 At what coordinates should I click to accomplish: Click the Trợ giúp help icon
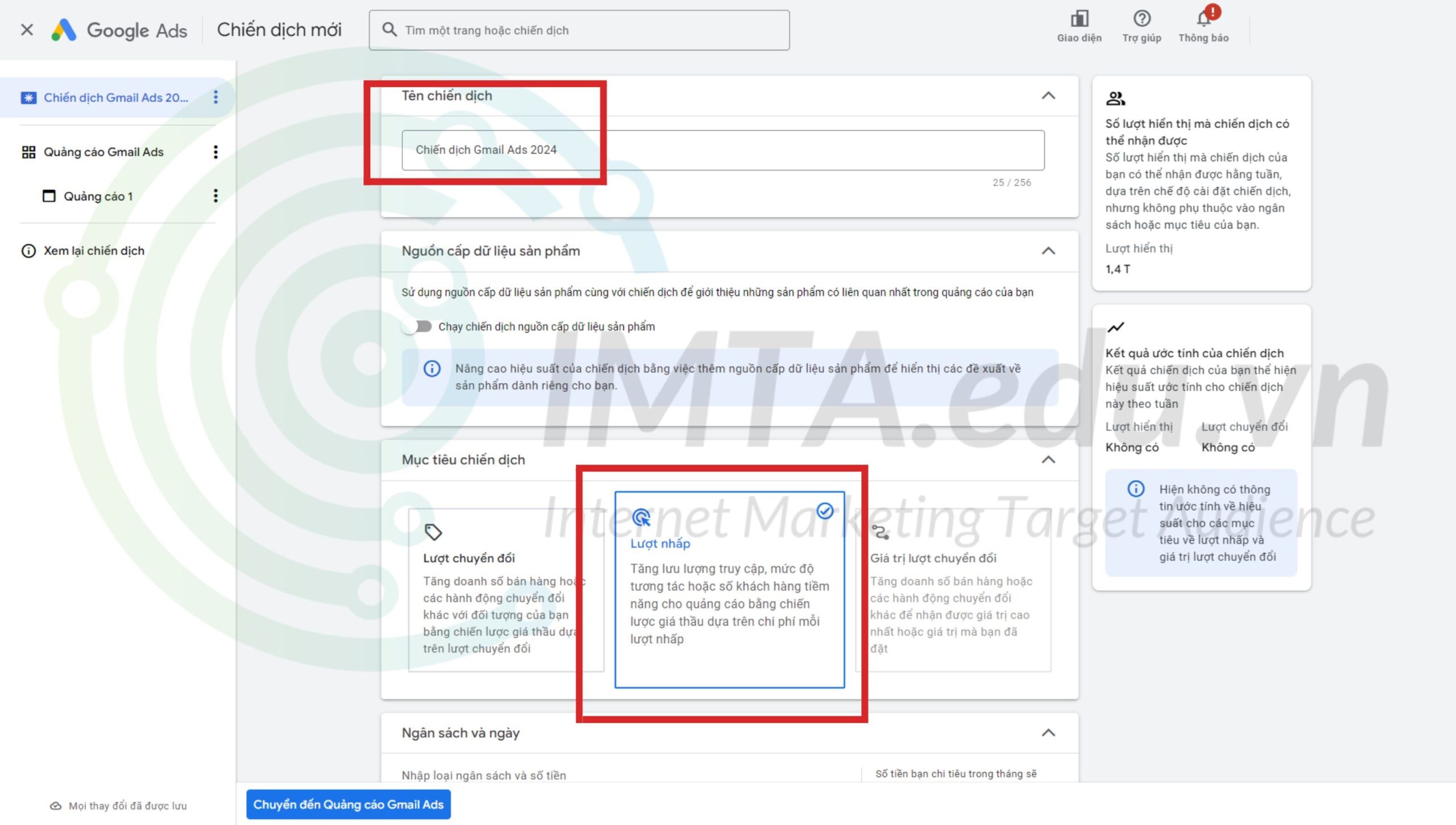click(x=1140, y=18)
